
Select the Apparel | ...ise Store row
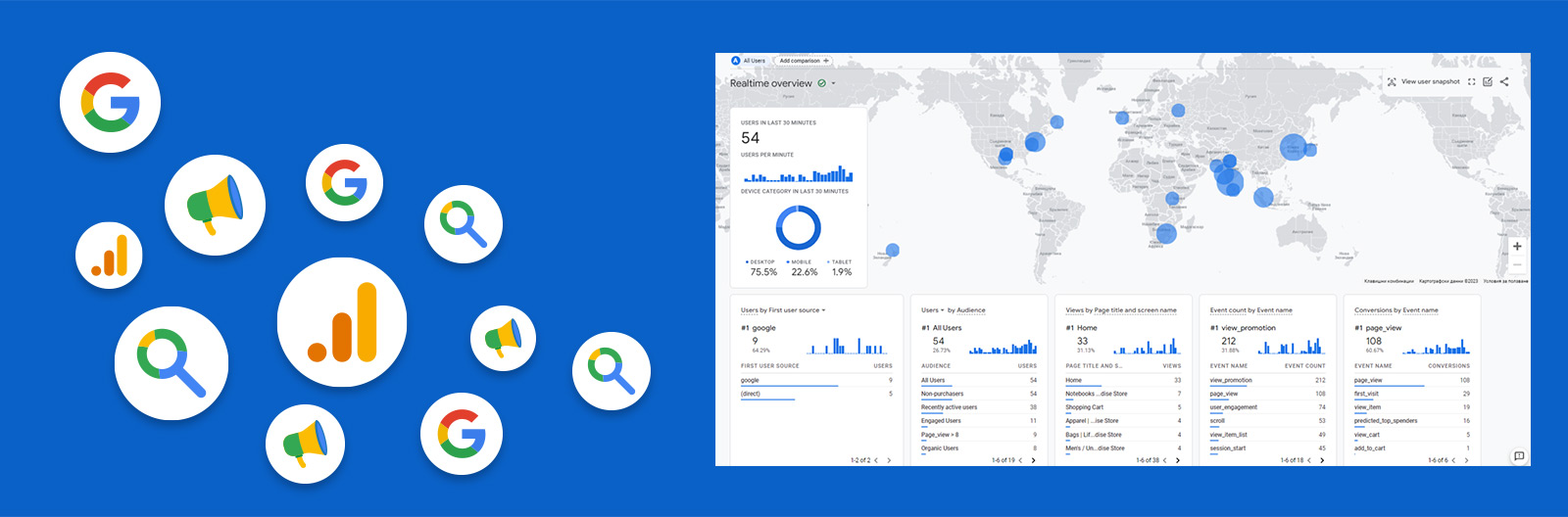[x=1123, y=422]
